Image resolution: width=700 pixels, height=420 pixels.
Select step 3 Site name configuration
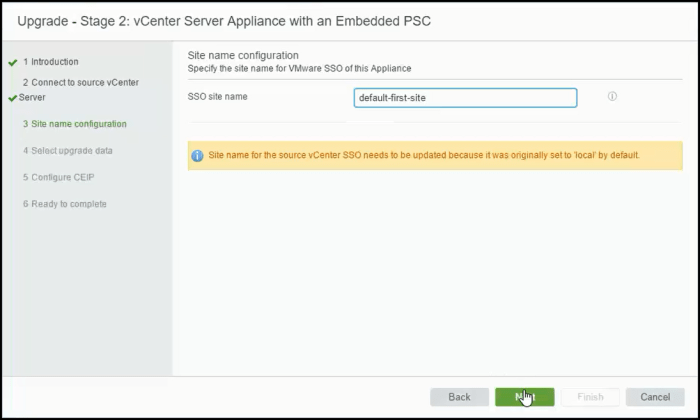pyautogui.click(x=74, y=125)
